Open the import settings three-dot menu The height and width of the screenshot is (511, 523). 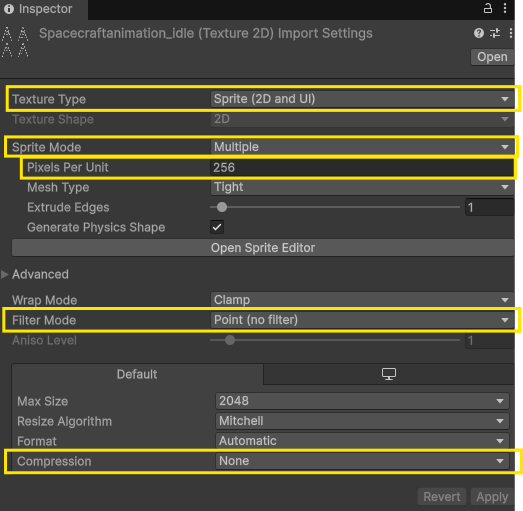point(511,33)
